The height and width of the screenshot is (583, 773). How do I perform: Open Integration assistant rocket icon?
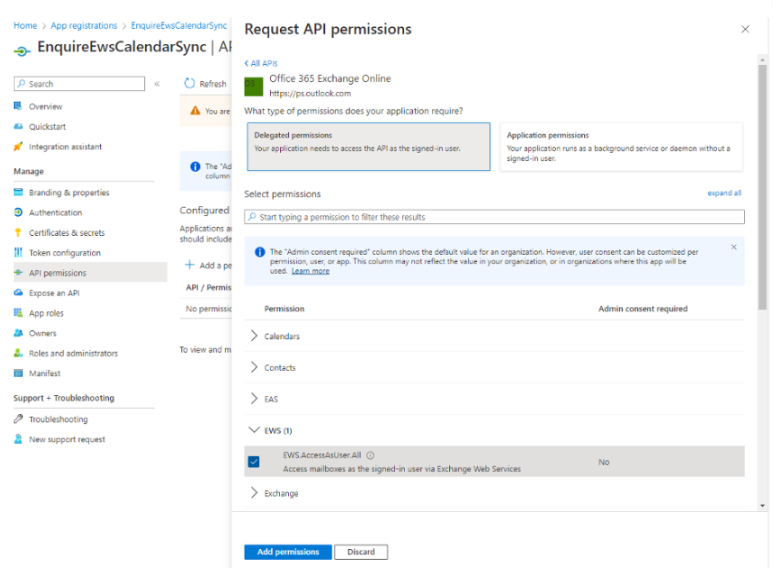click(x=18, y=146)
